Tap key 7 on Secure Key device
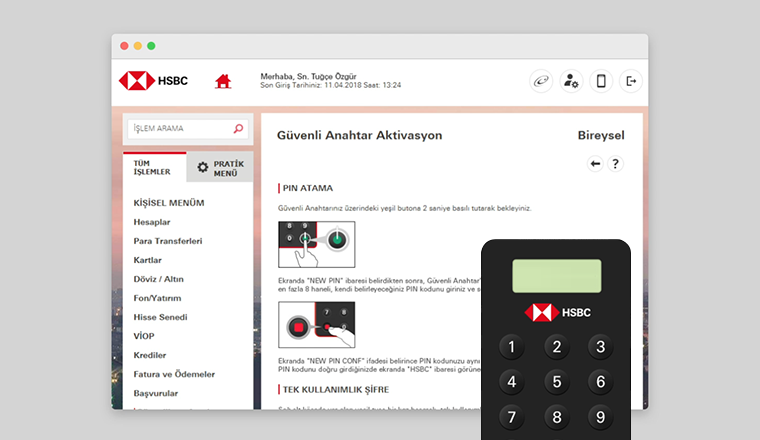The width and height of the screenshot is (760, 440). point(511,417)
